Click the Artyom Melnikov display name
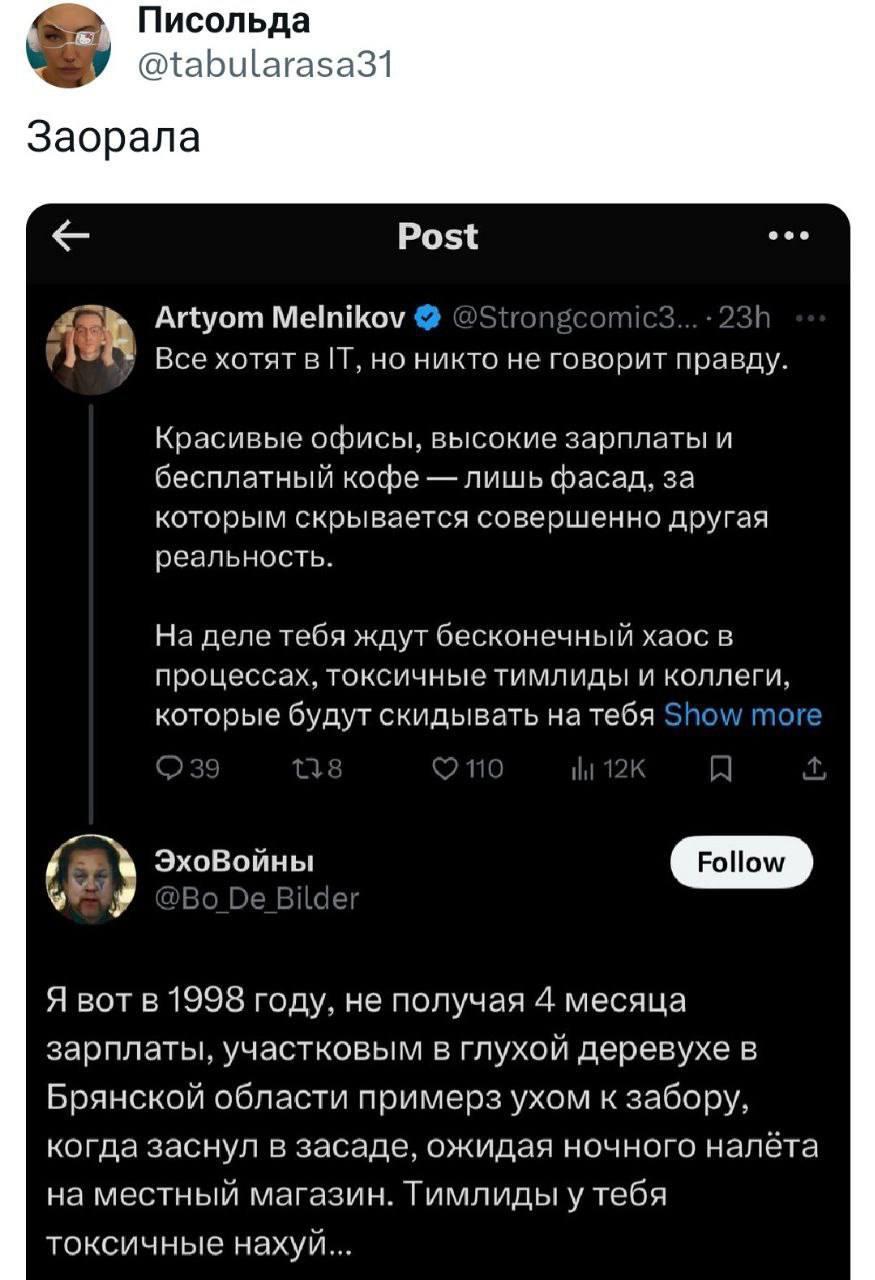875x1280 pixels. click(x=281, y=320)
